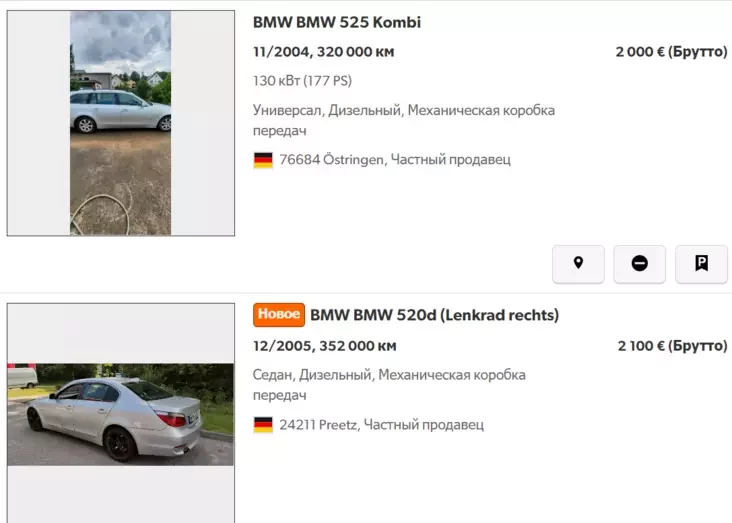Open the silver BMW wagon photo thumbnail
The width and height of the screenshot is (732, 523).
pos(120,123)
